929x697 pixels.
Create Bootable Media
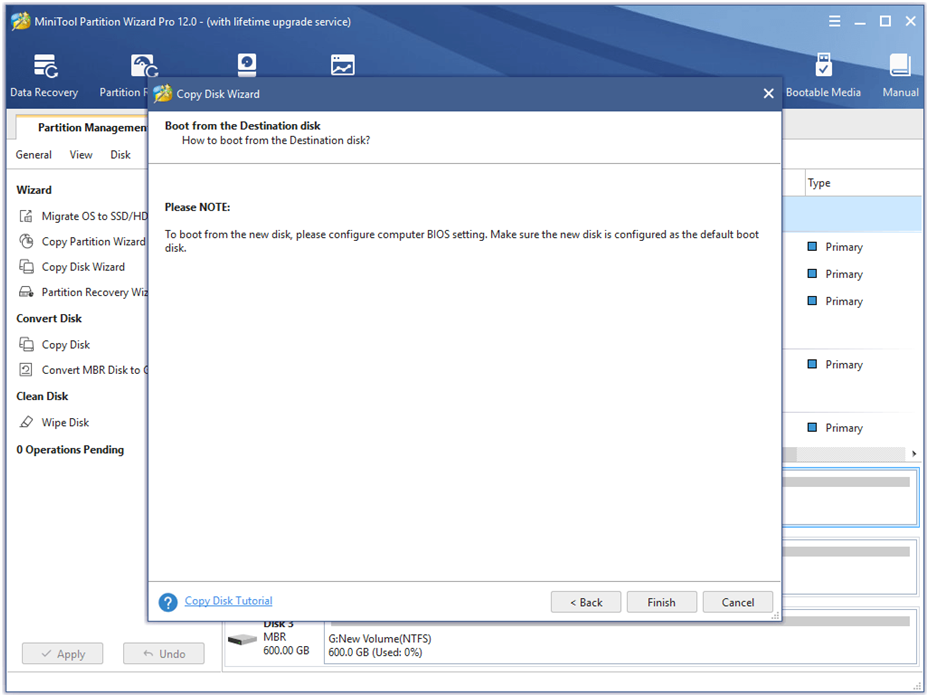823,75
